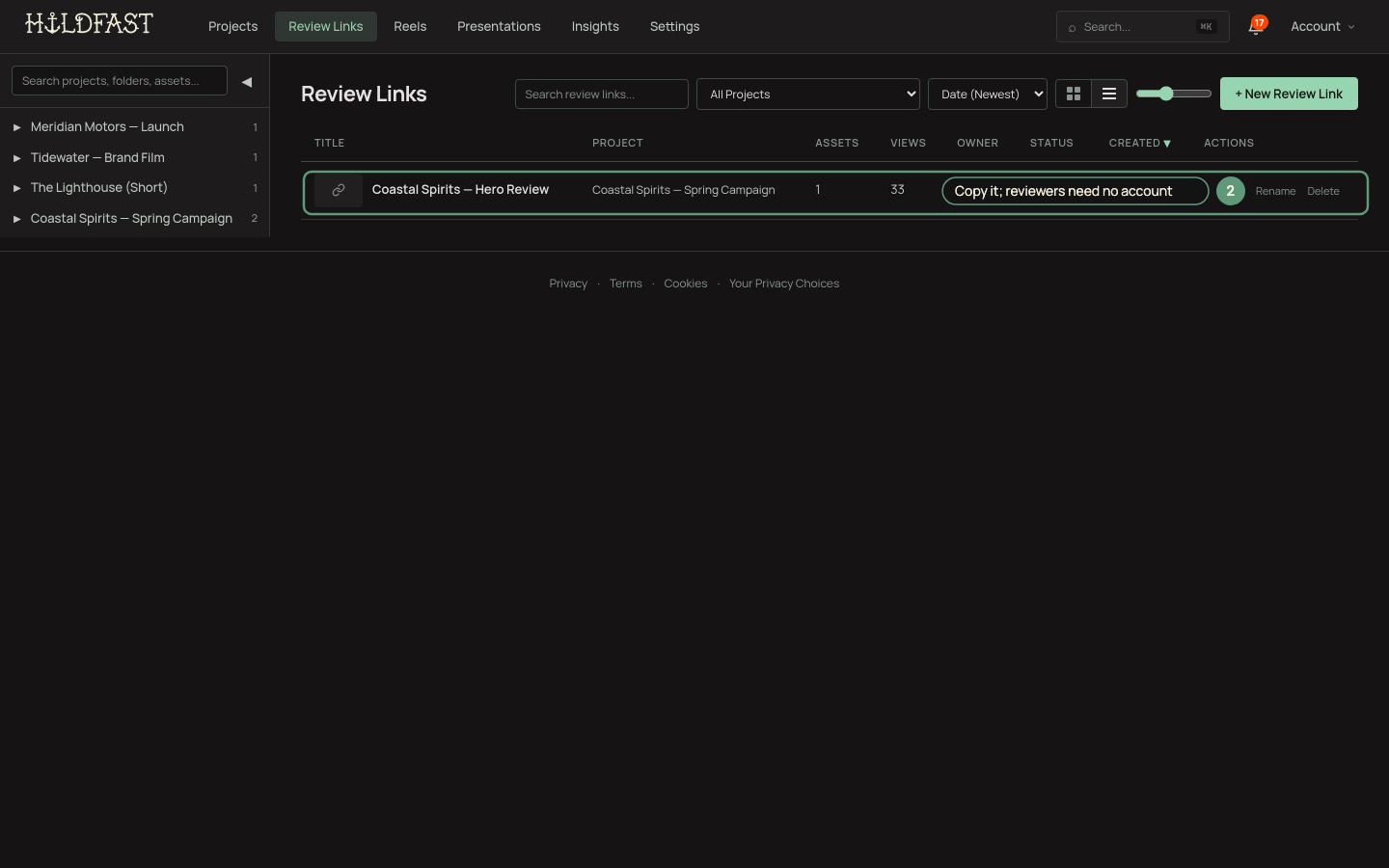Rename the Coastal Spirits — Hero Review link
1389x868 pixels.
[1275, 191]
